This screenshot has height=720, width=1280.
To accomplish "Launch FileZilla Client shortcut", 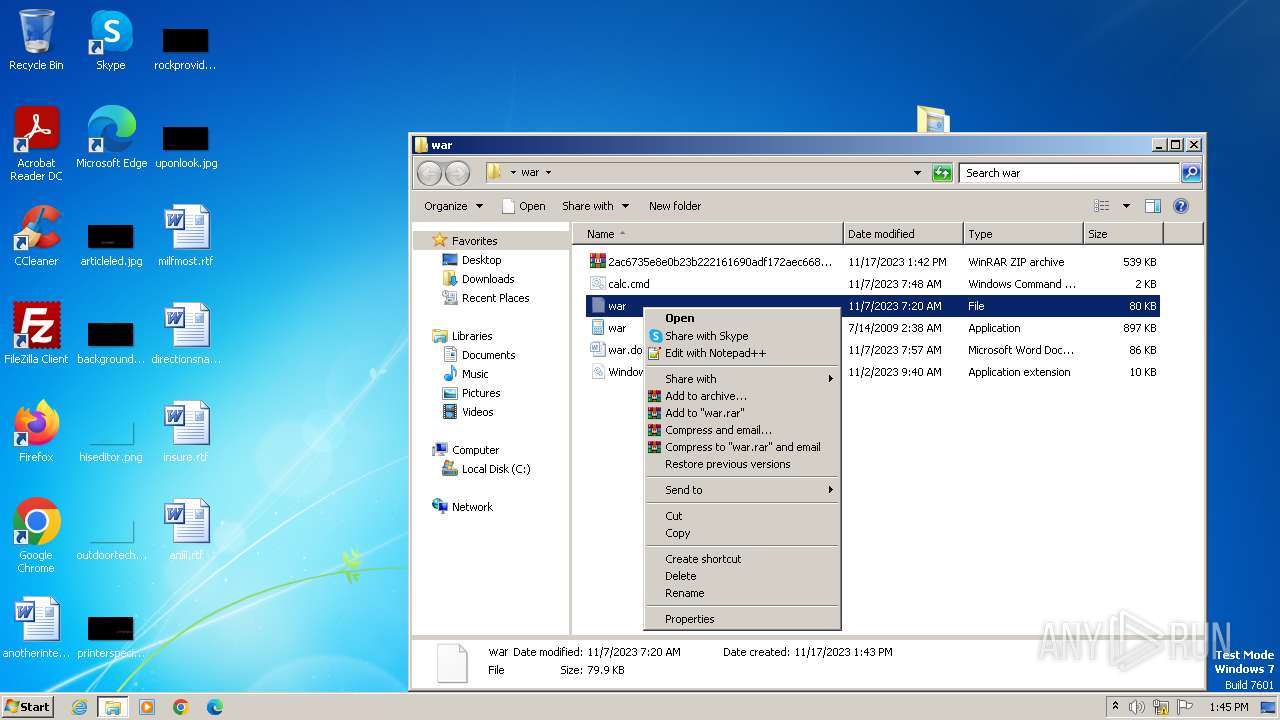I will (x=36, y=334).
